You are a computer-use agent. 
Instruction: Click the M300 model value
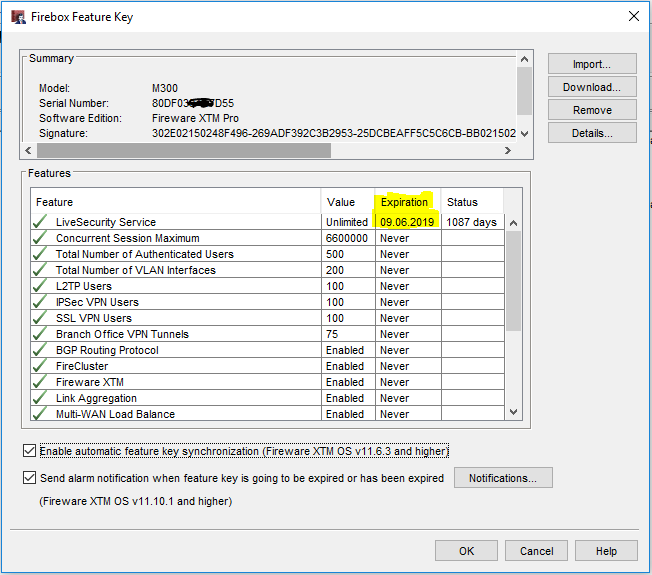pos(165,88)
